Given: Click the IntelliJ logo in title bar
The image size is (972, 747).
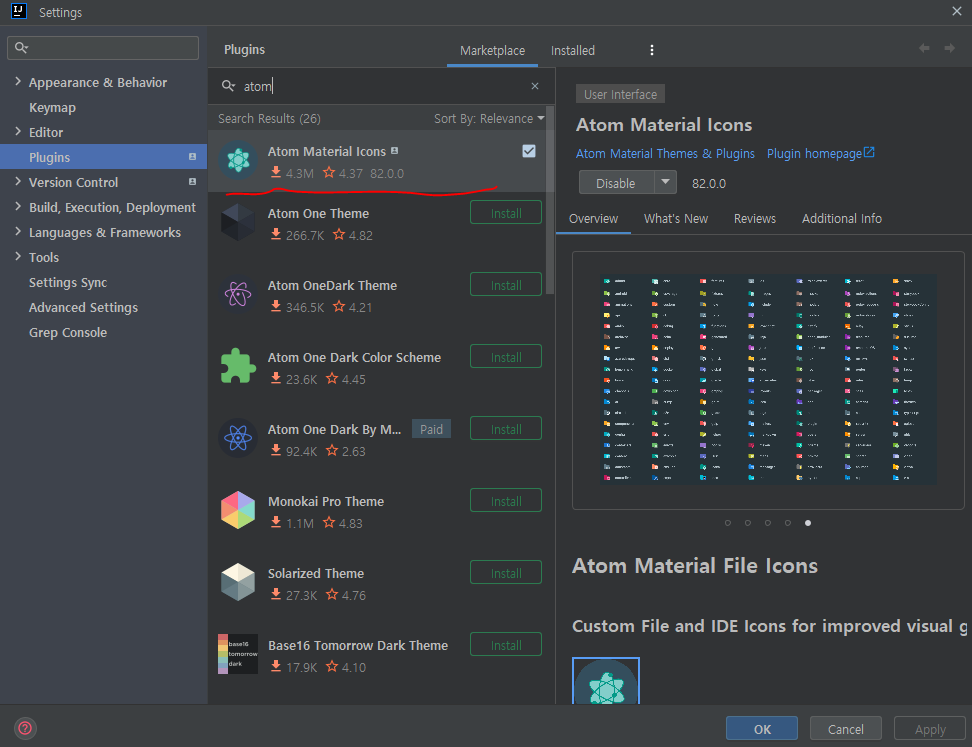Looking at the screenshot, I should (19, 11).
